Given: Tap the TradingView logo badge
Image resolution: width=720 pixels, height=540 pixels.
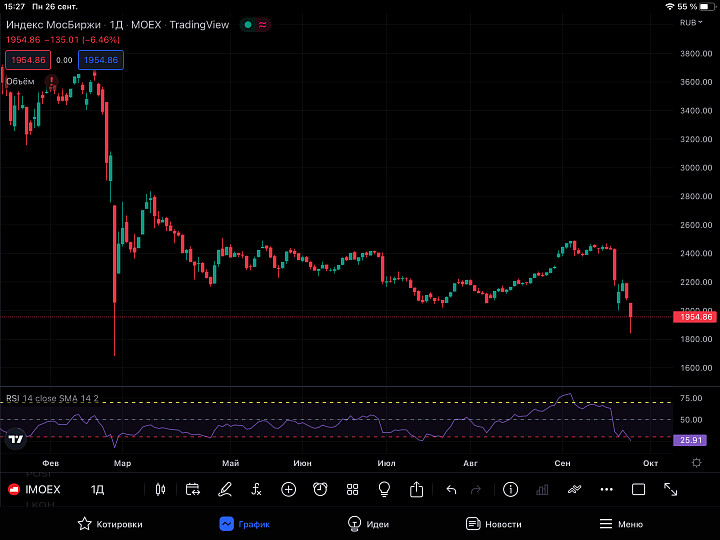Looking at the screenshot, I should [16, 439].
